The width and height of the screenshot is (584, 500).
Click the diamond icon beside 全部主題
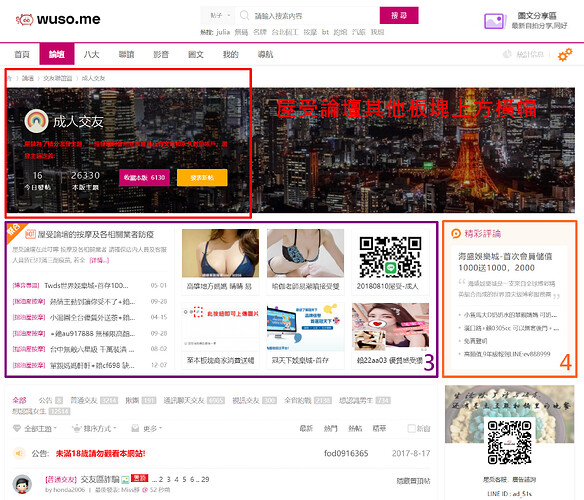tap(17, 428)
